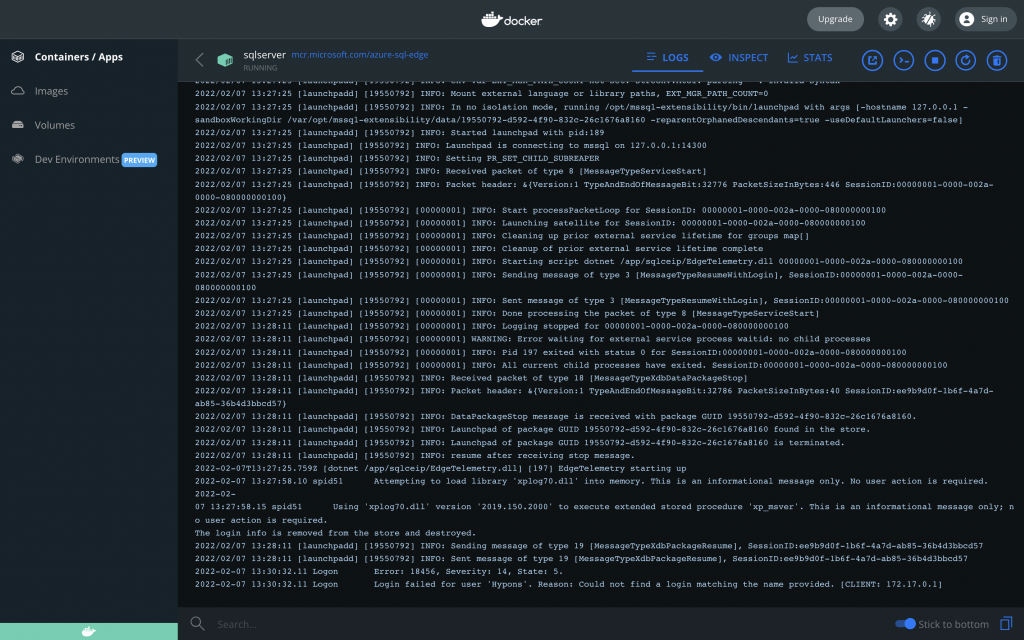Click the RUNNING status label
Image resolution: width=1024 pixels, height=640 pixels.
[260, 68]
